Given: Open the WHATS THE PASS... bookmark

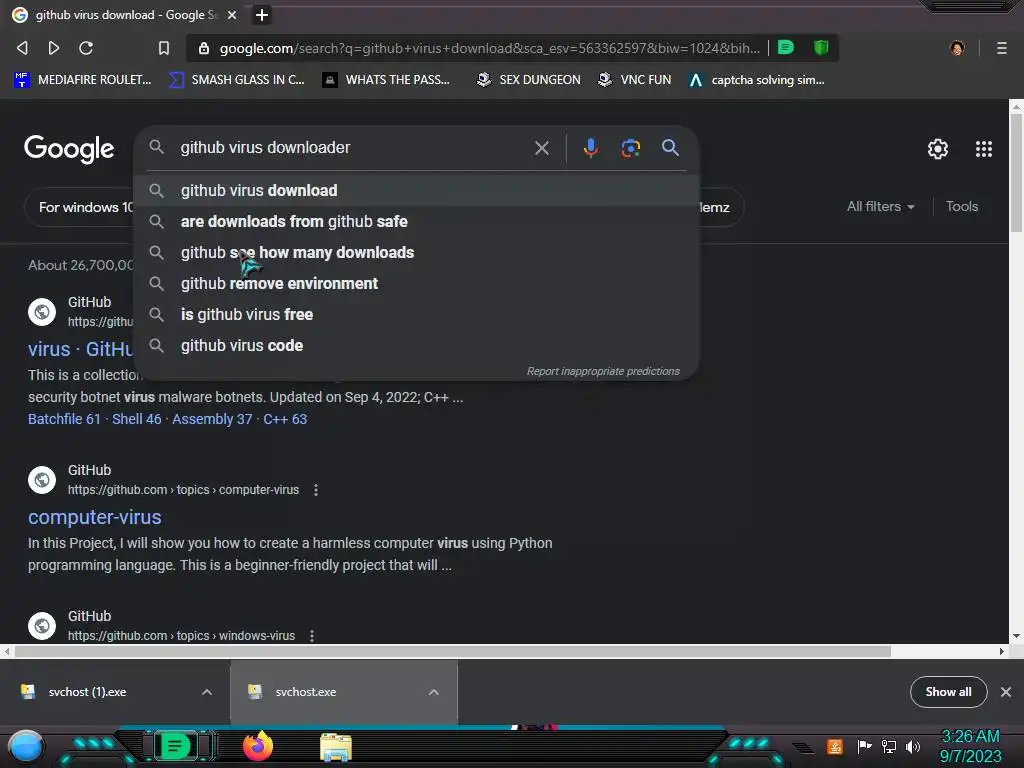Looking at the screenshot, I should tap(386, 80).
